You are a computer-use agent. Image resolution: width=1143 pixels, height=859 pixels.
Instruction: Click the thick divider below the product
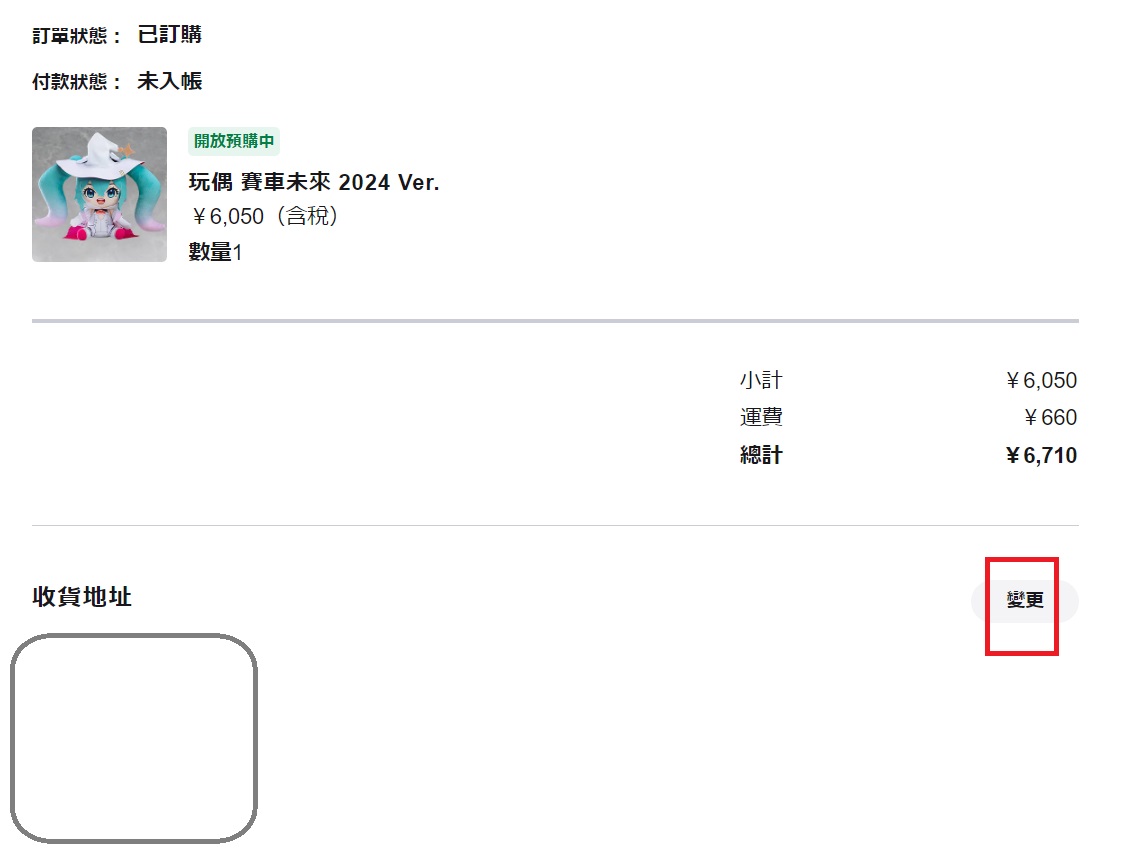tap(555, 321)
